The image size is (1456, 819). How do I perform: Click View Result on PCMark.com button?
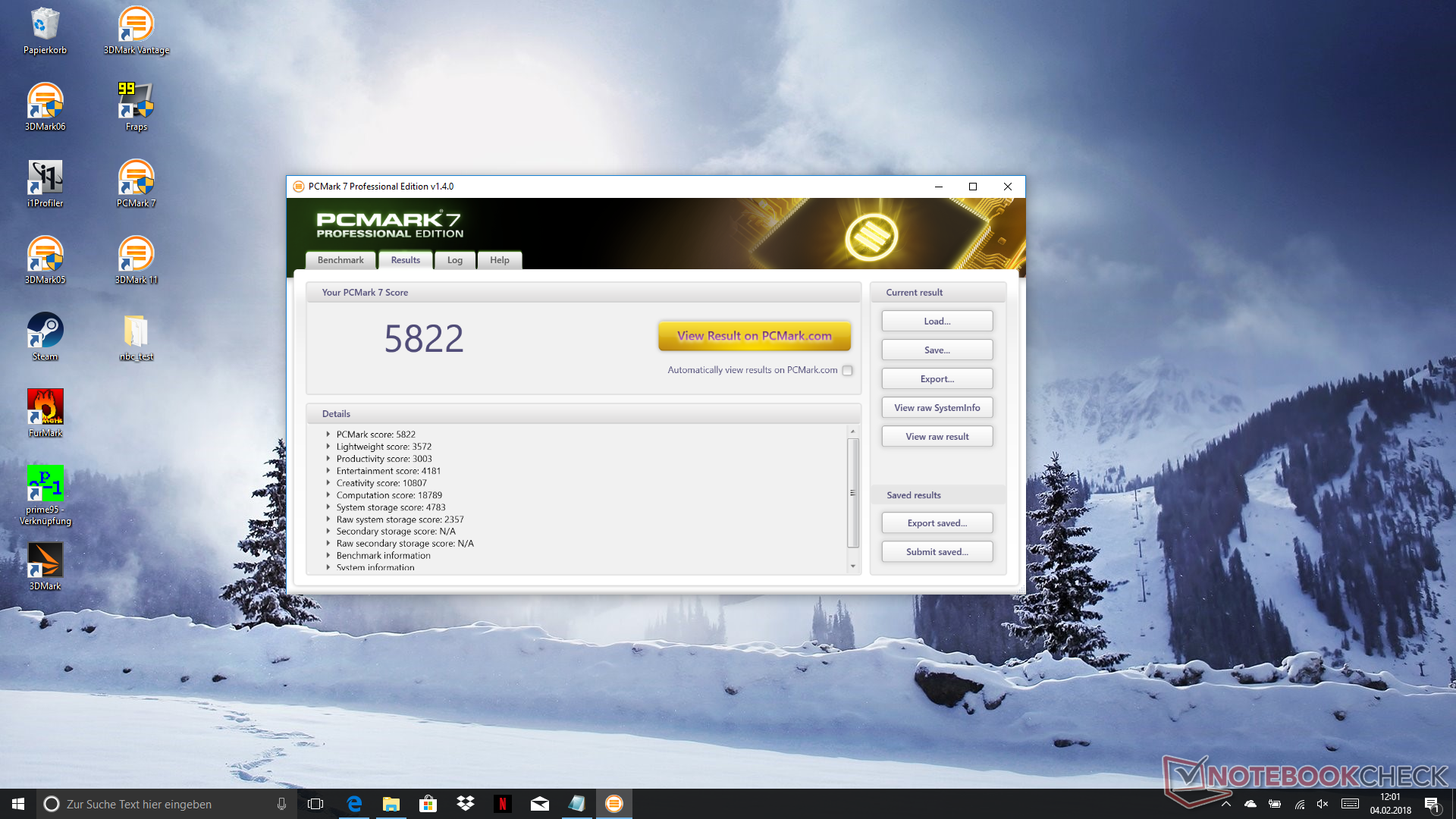[754, 336]
